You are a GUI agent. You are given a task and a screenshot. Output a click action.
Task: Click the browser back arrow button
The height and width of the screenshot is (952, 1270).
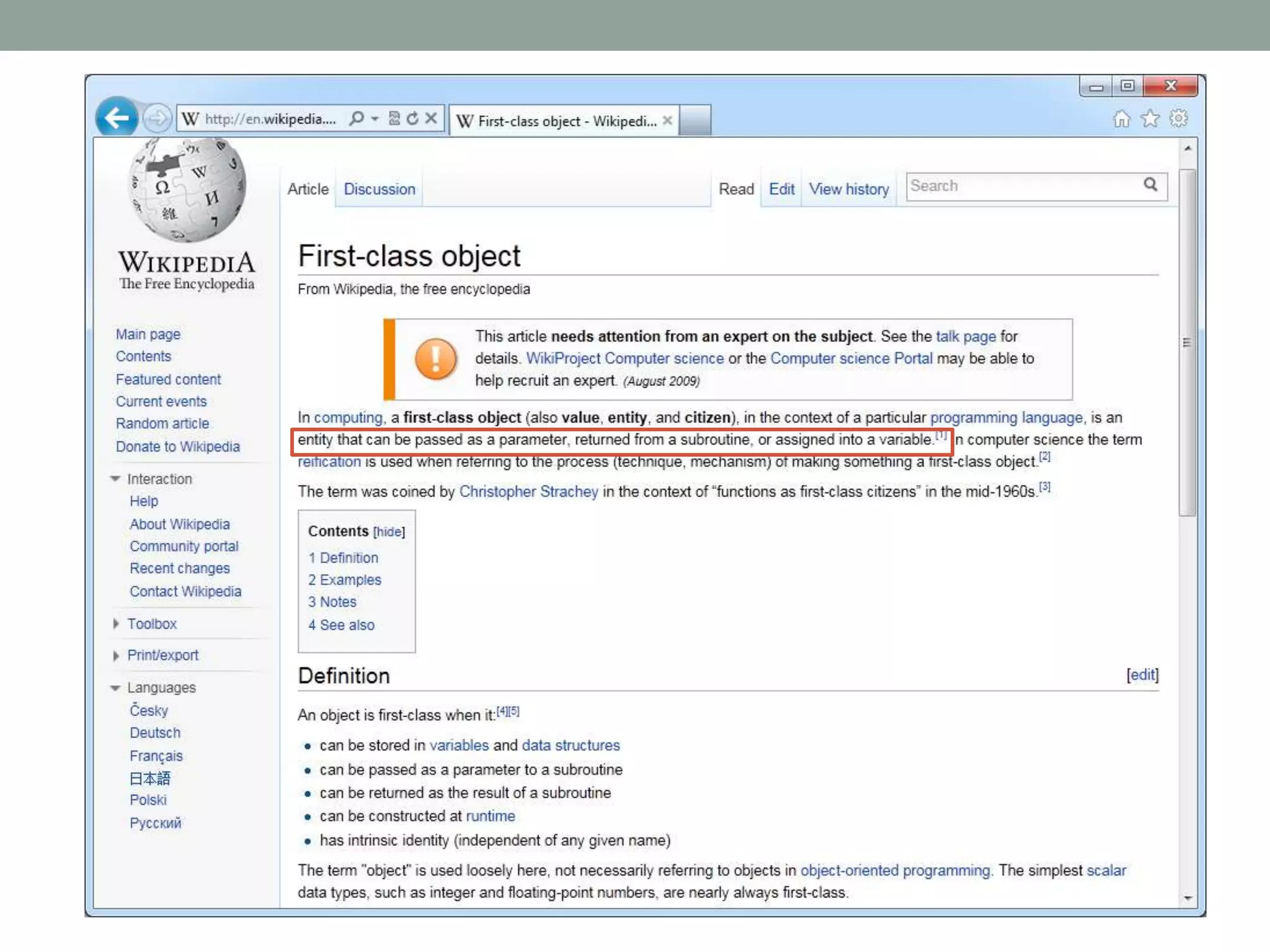pos(117,118)
